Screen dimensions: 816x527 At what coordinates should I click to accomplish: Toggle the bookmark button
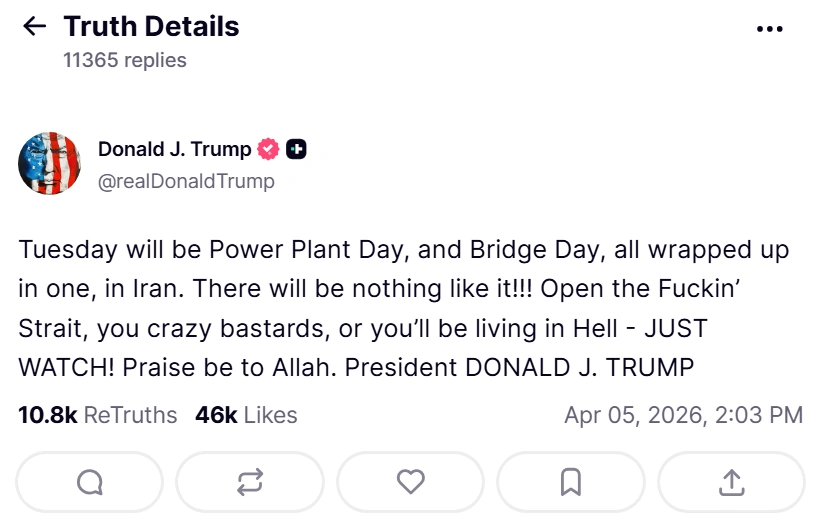570,483
